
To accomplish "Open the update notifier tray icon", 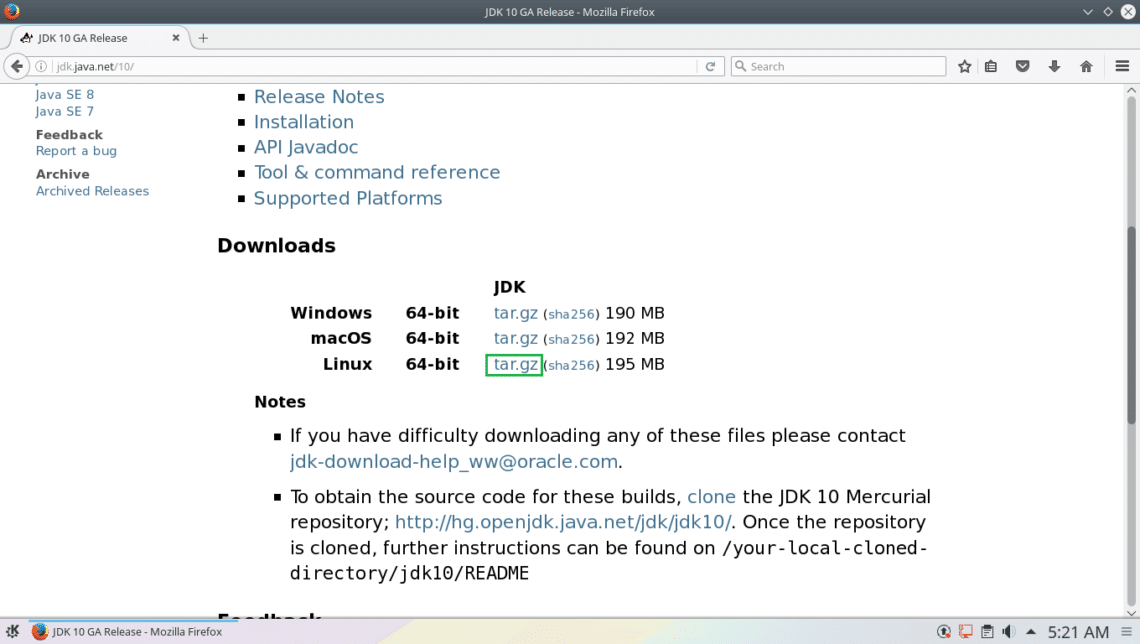I will point(944,632).
